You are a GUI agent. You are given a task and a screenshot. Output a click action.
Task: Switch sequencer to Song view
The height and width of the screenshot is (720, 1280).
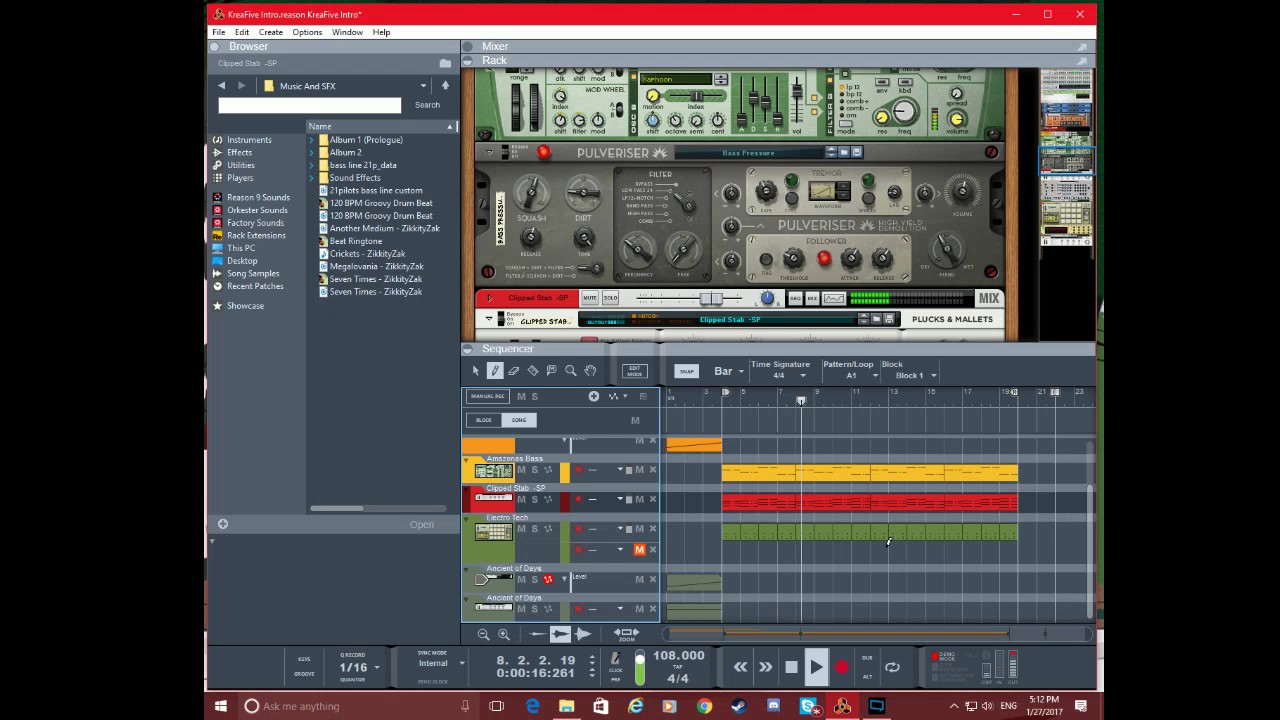tap(518, 420)
